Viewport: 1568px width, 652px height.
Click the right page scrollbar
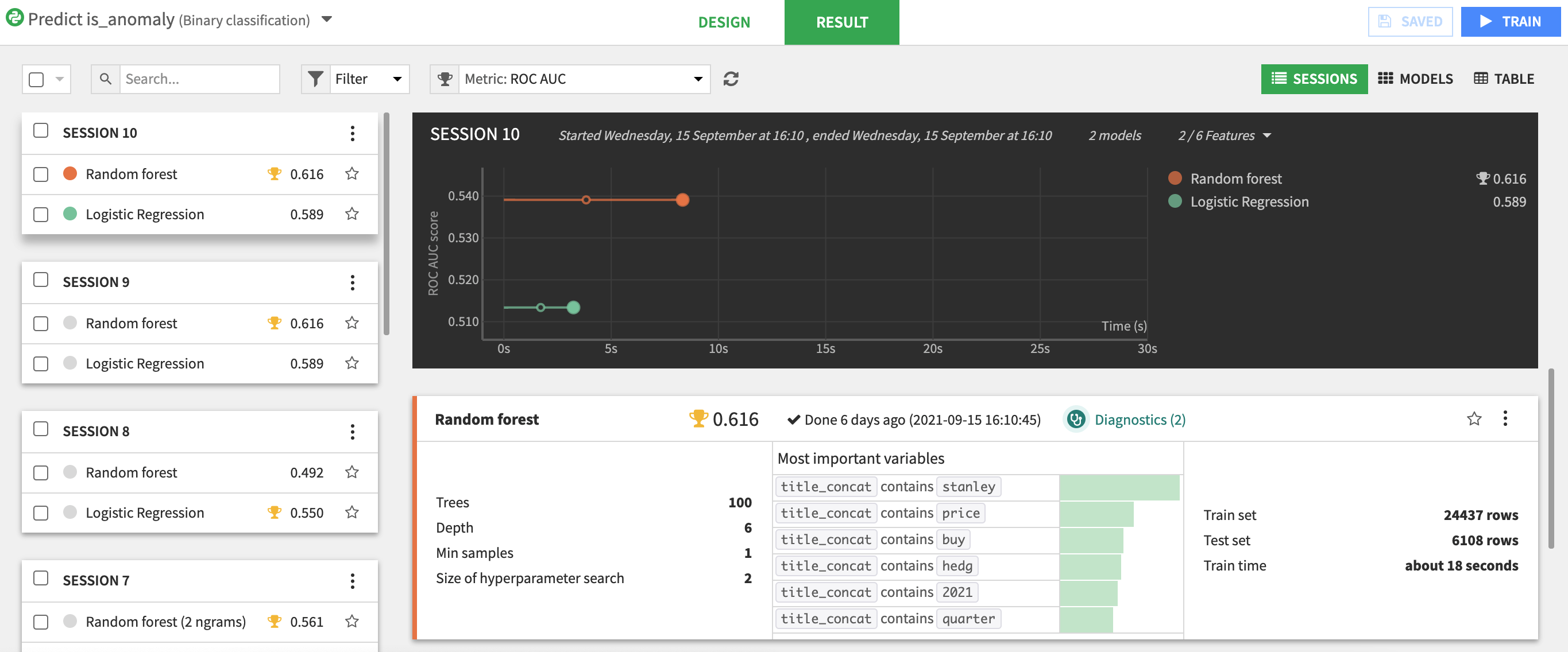pyautogui.click(x=1551, y=459)
